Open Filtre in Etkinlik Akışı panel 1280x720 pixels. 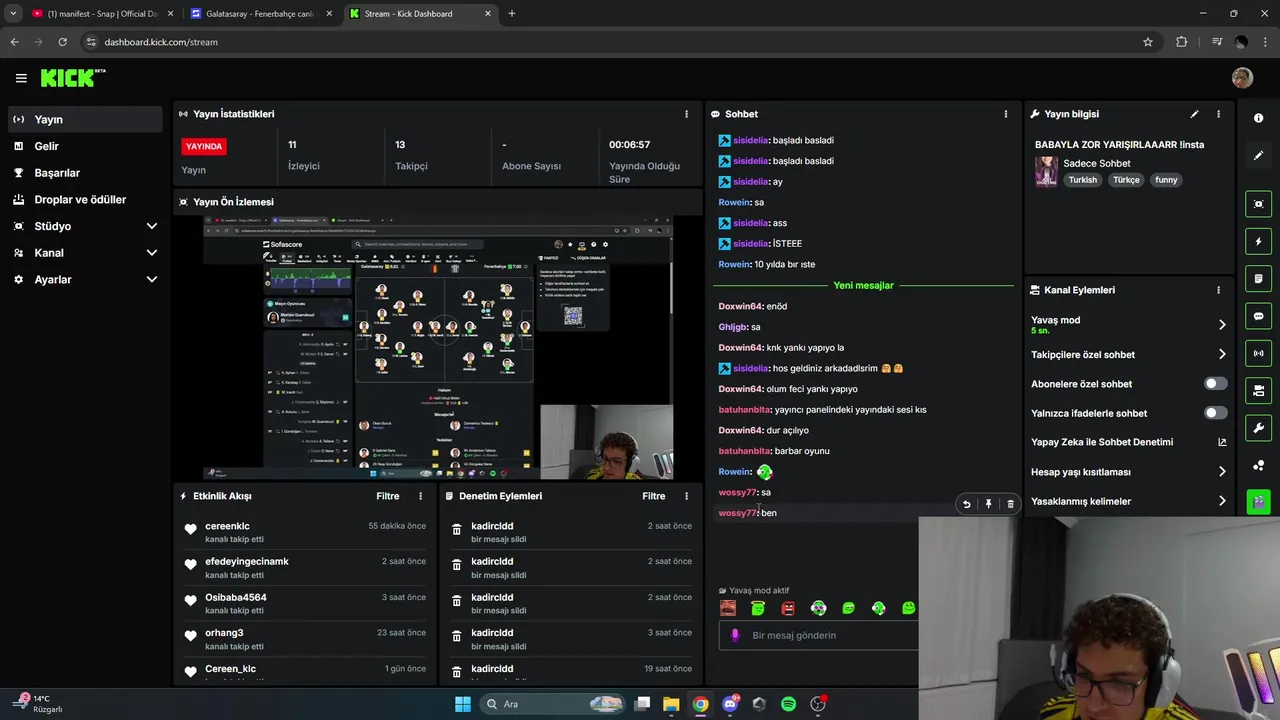coord(388,496)
